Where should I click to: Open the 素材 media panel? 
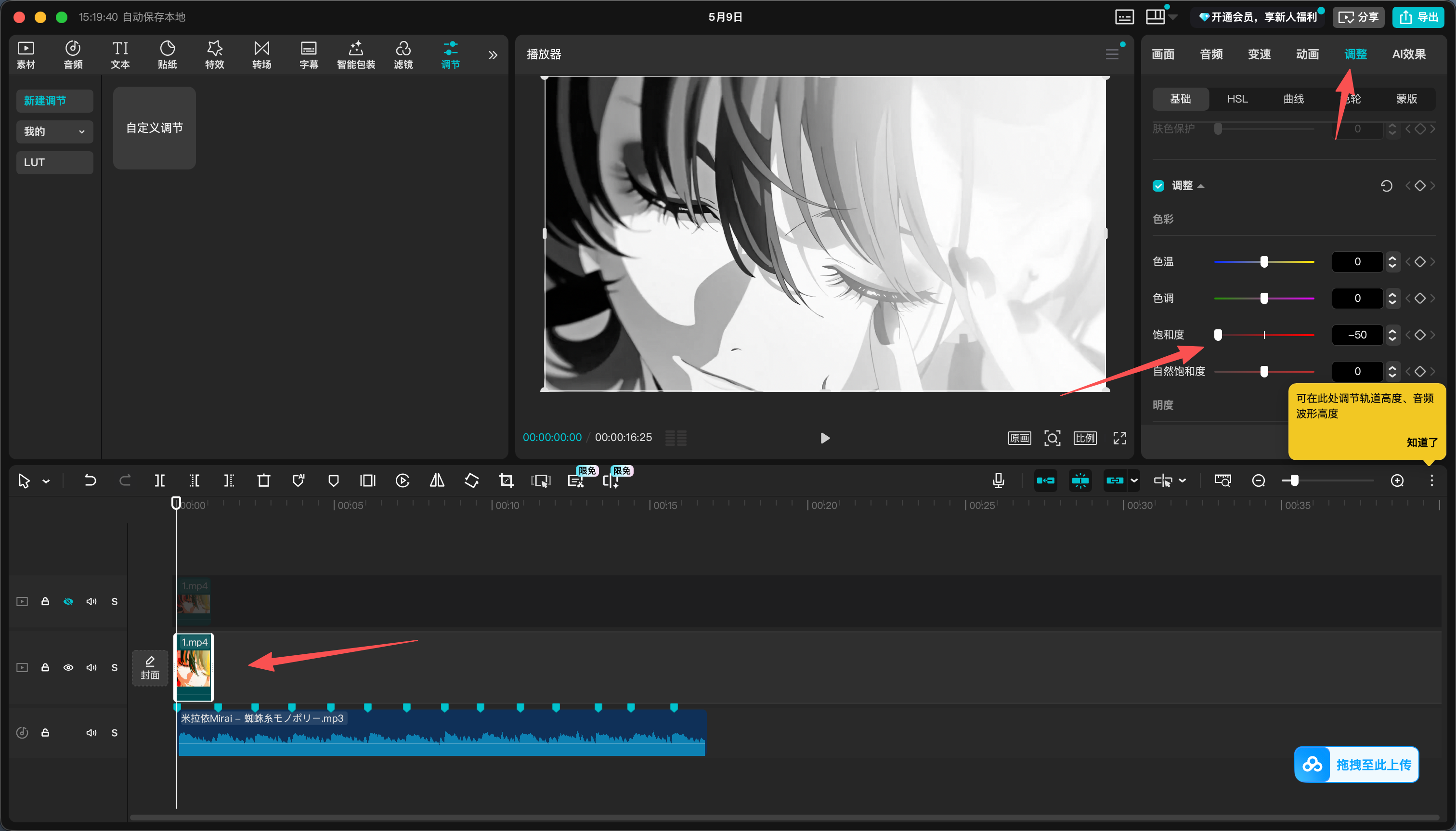[x=26, y=55]
